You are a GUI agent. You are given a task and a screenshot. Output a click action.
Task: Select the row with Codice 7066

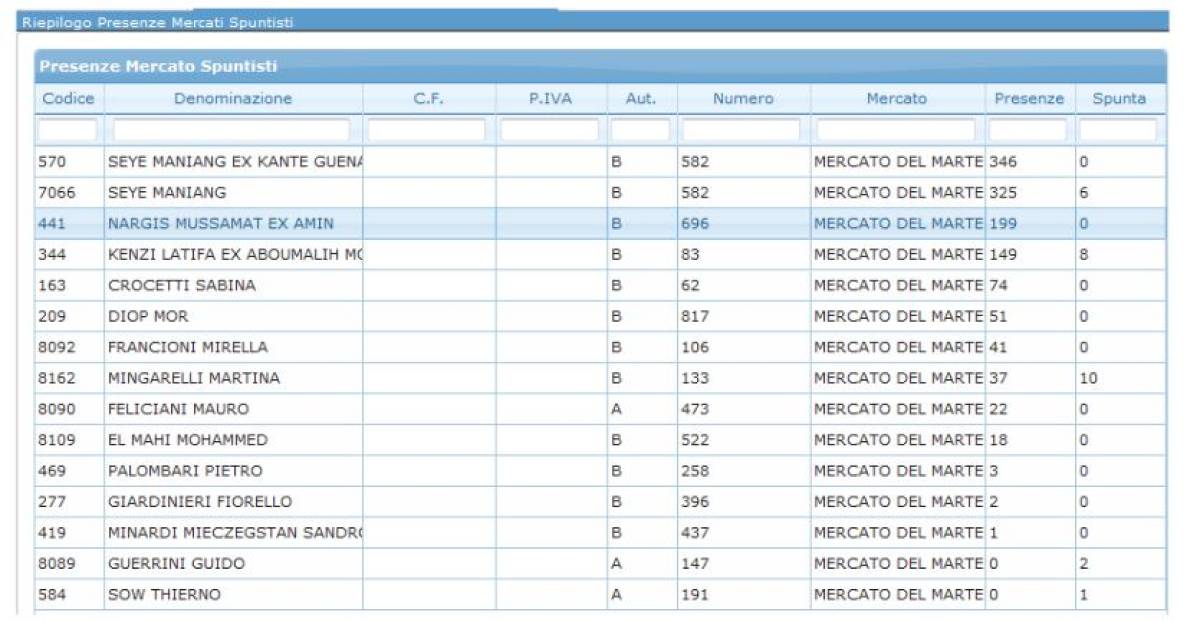[x=54, y=192]
